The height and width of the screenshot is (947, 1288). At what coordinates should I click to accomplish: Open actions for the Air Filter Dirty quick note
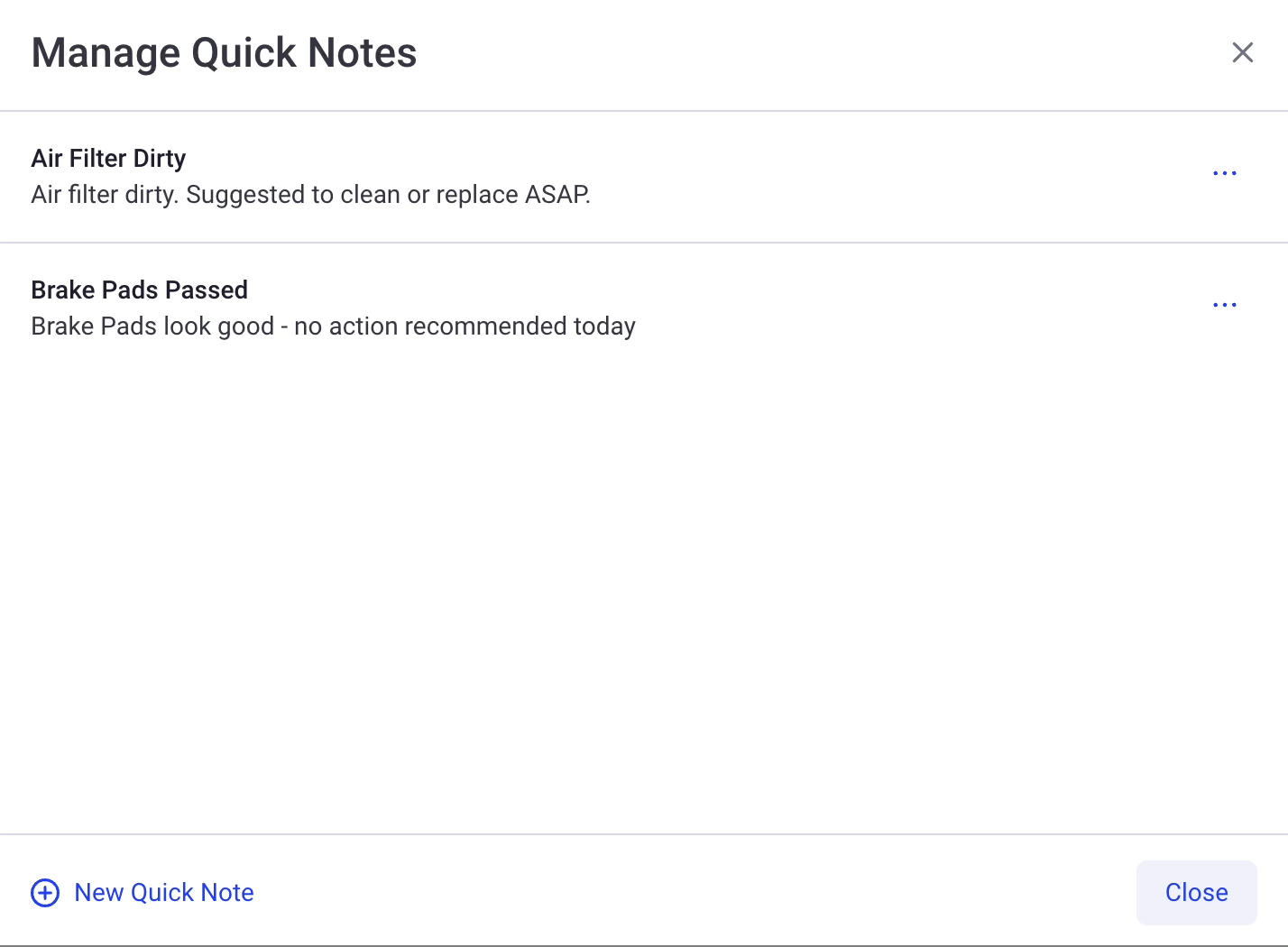[1224, 173]
